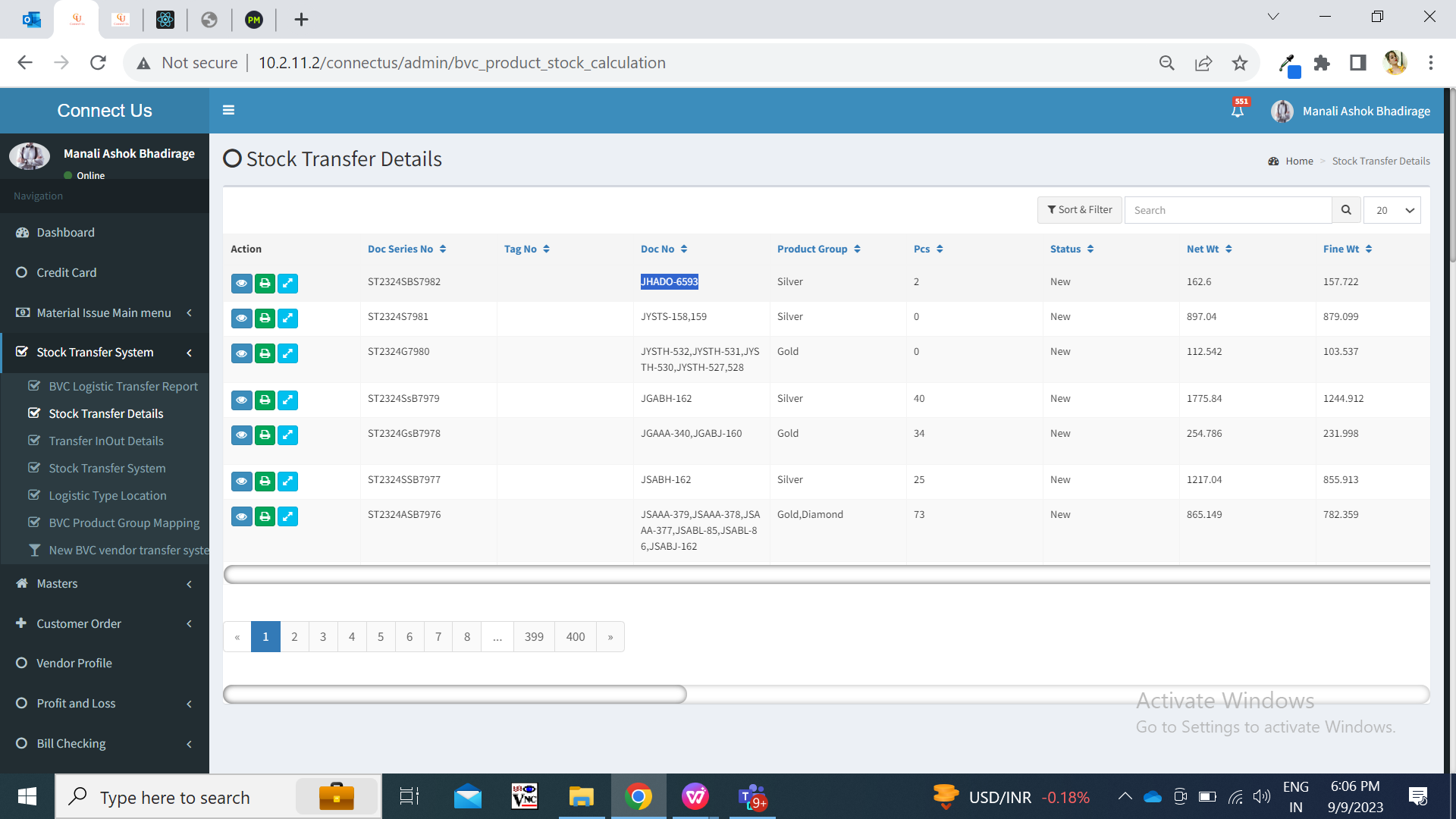Print the ST2324SBS7982 transfer document
Image resolution: width=1456 pixels, height=819 pixels.
pyautogui.click(x=265, y=284)
